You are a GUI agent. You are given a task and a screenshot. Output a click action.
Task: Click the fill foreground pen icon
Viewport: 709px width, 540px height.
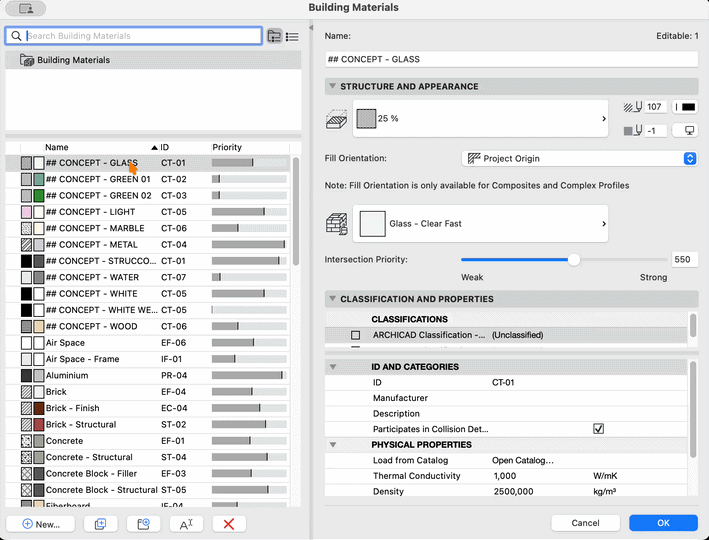(633, 107)
